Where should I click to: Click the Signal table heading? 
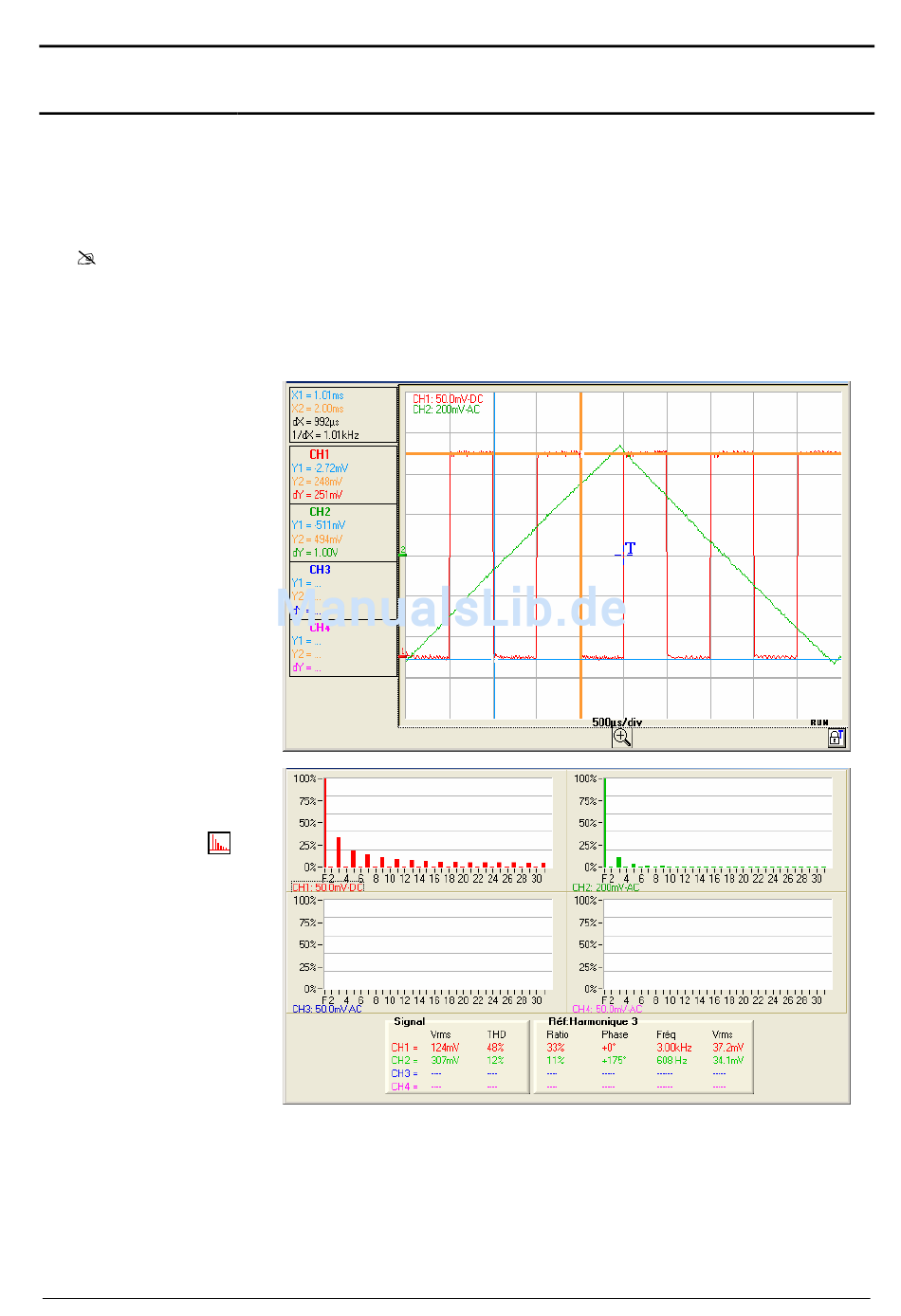click(x=409, y=1021)
